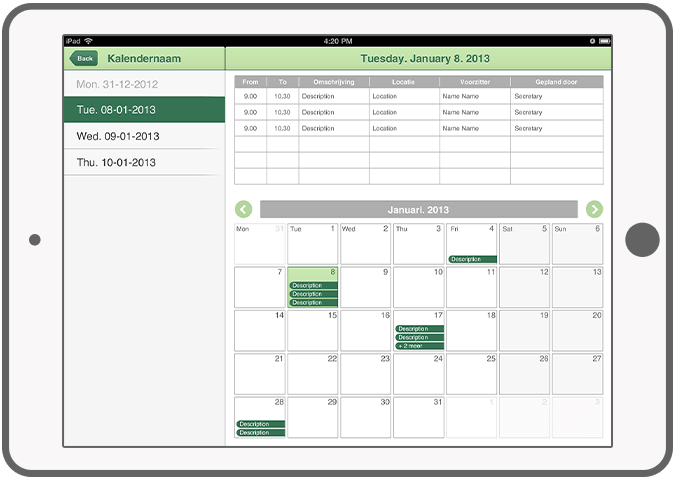Select day 28 in the calendar
The image size is (675, 478).
pyautogui.click(x=260, y=417)
